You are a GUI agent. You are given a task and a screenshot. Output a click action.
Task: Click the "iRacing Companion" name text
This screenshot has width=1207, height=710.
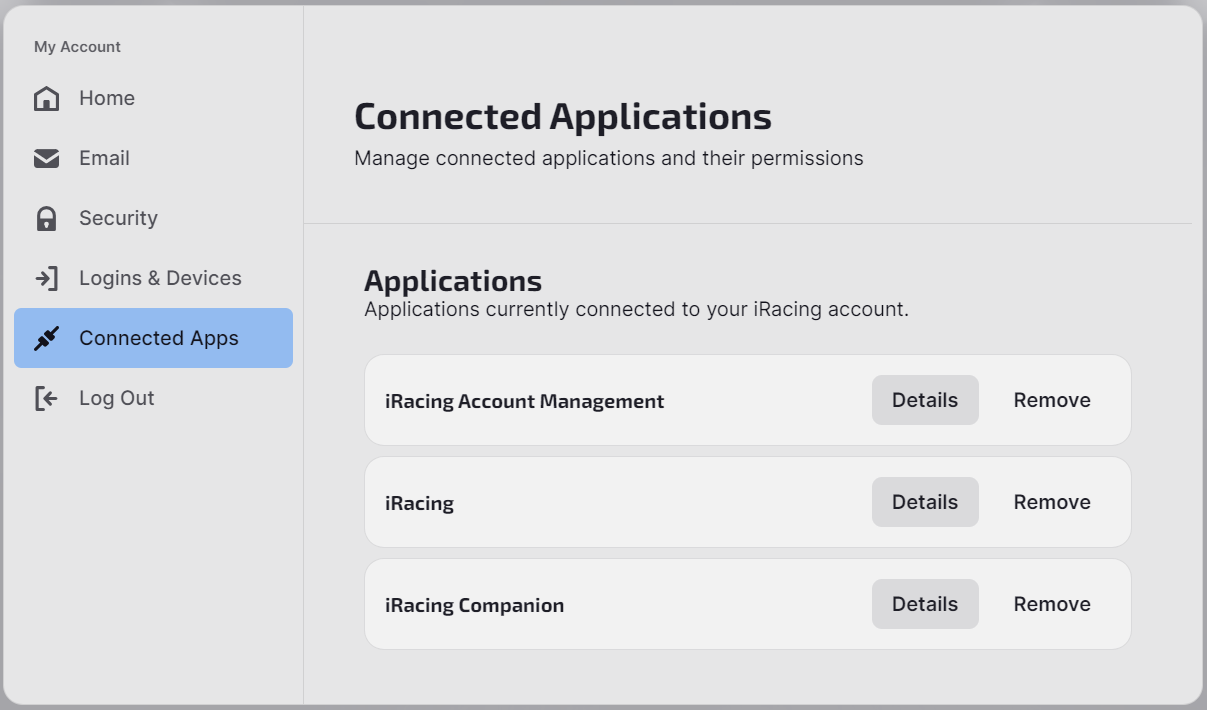[474, 605]
